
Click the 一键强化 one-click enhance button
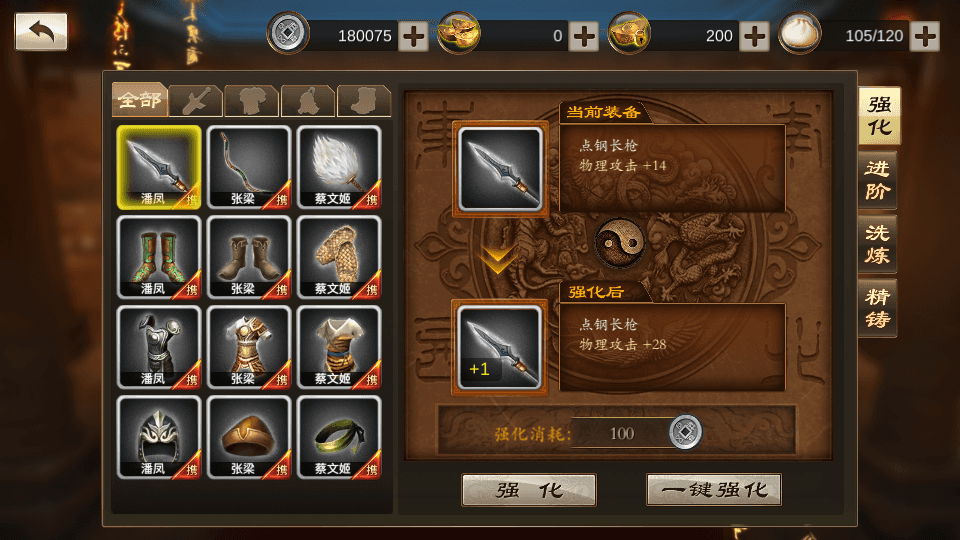coord(714,490)
